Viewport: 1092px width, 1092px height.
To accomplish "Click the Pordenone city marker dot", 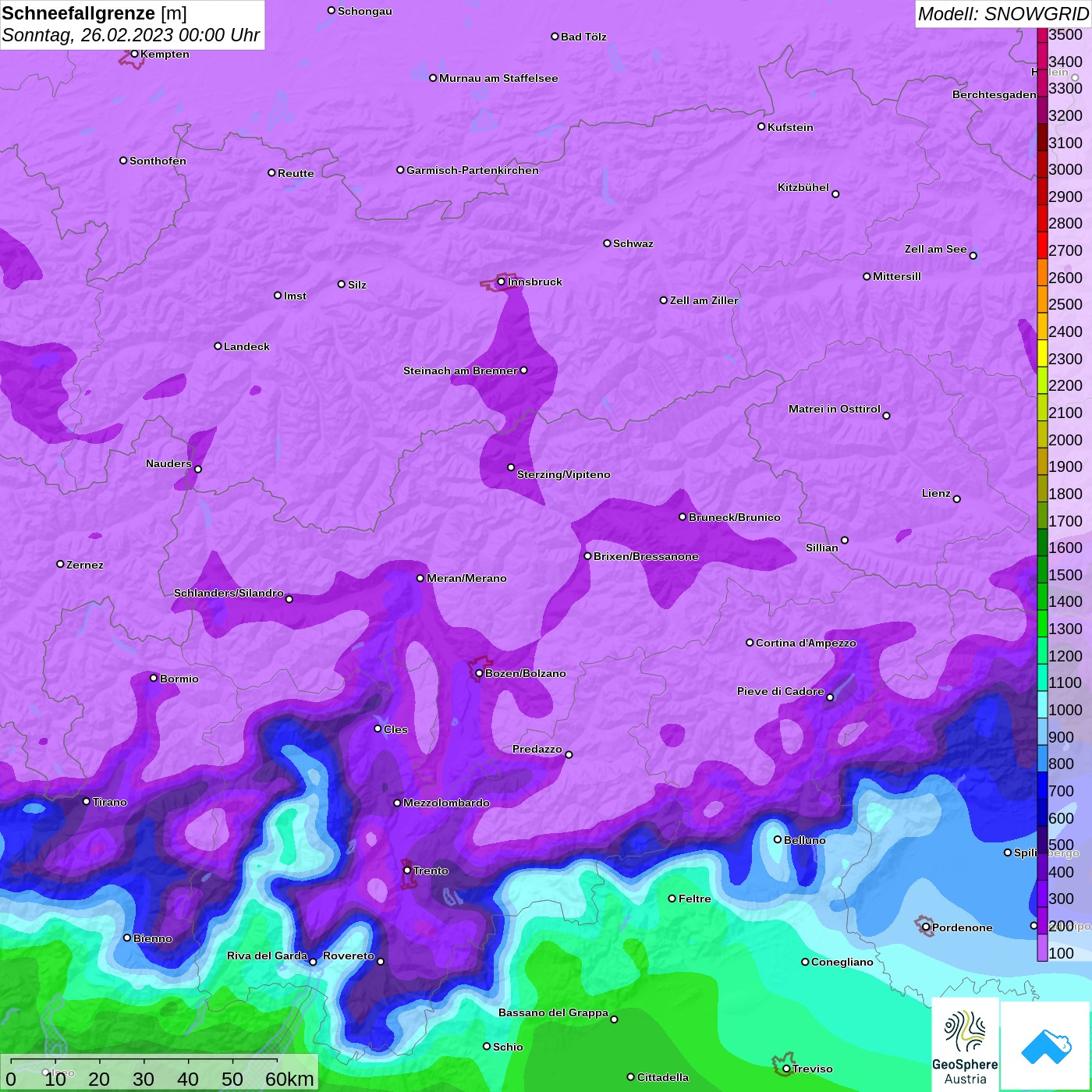I will (x=926, y=927).
